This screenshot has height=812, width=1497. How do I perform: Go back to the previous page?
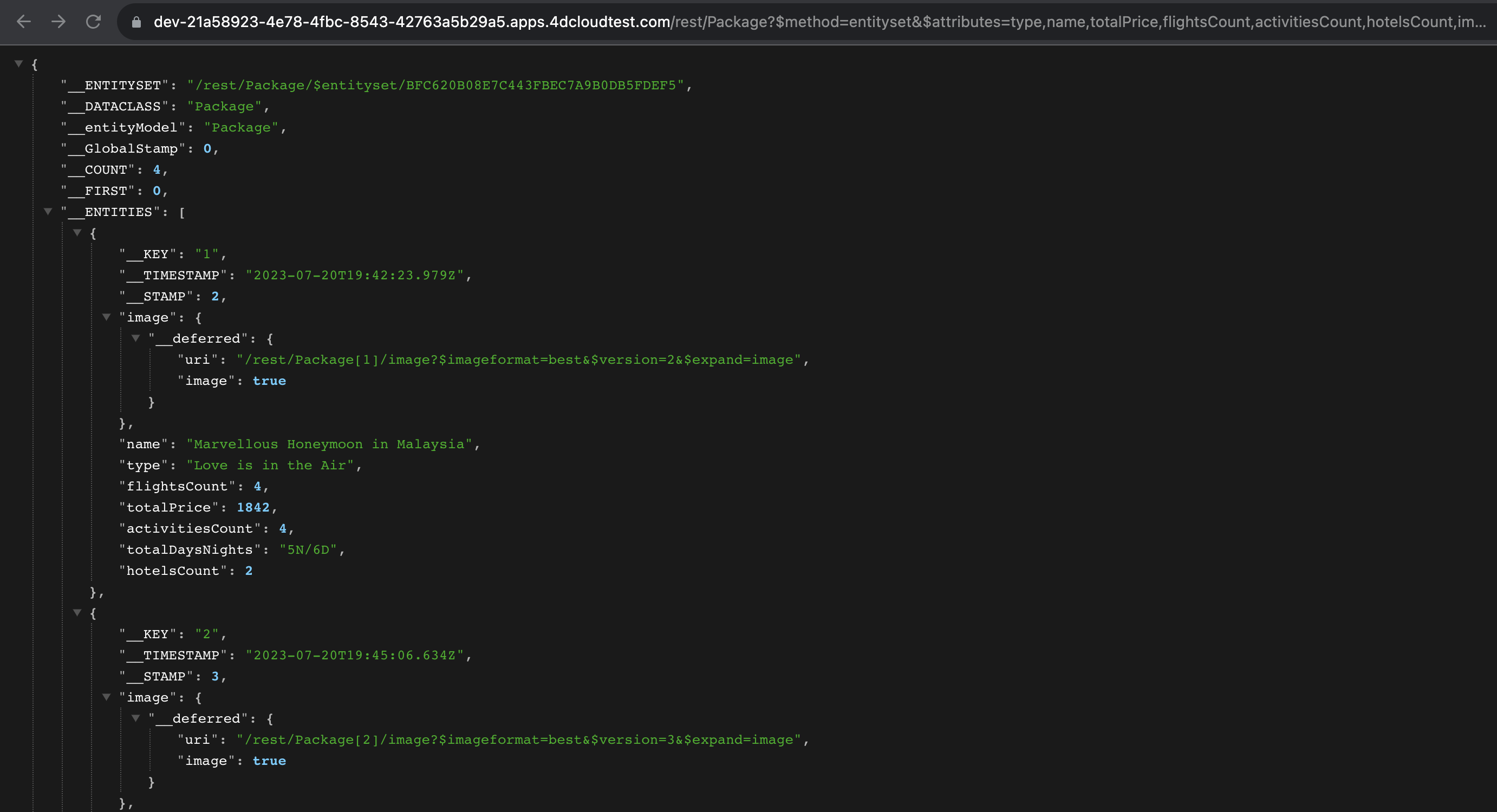[x=24, y=22]
